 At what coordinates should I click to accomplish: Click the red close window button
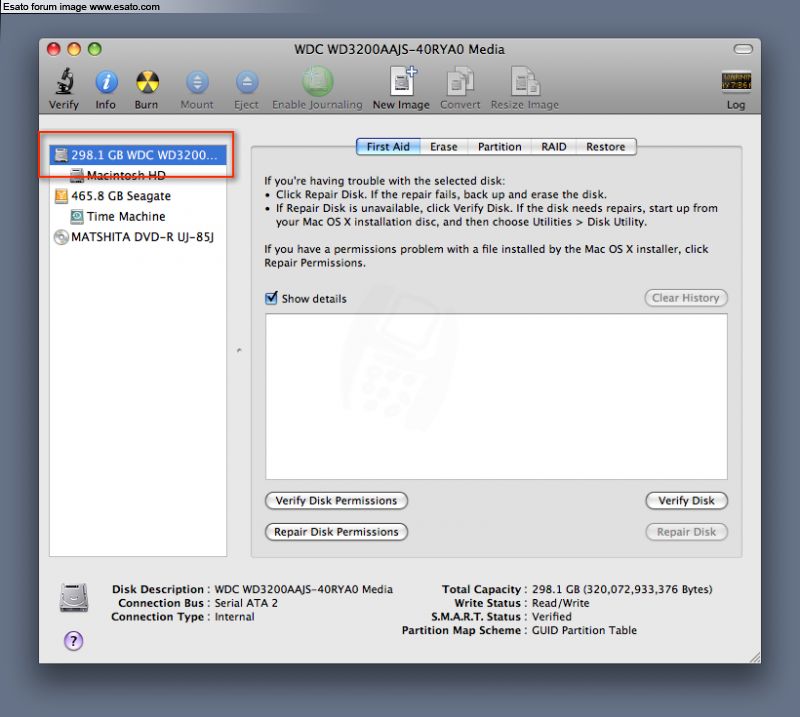point(54,49)
